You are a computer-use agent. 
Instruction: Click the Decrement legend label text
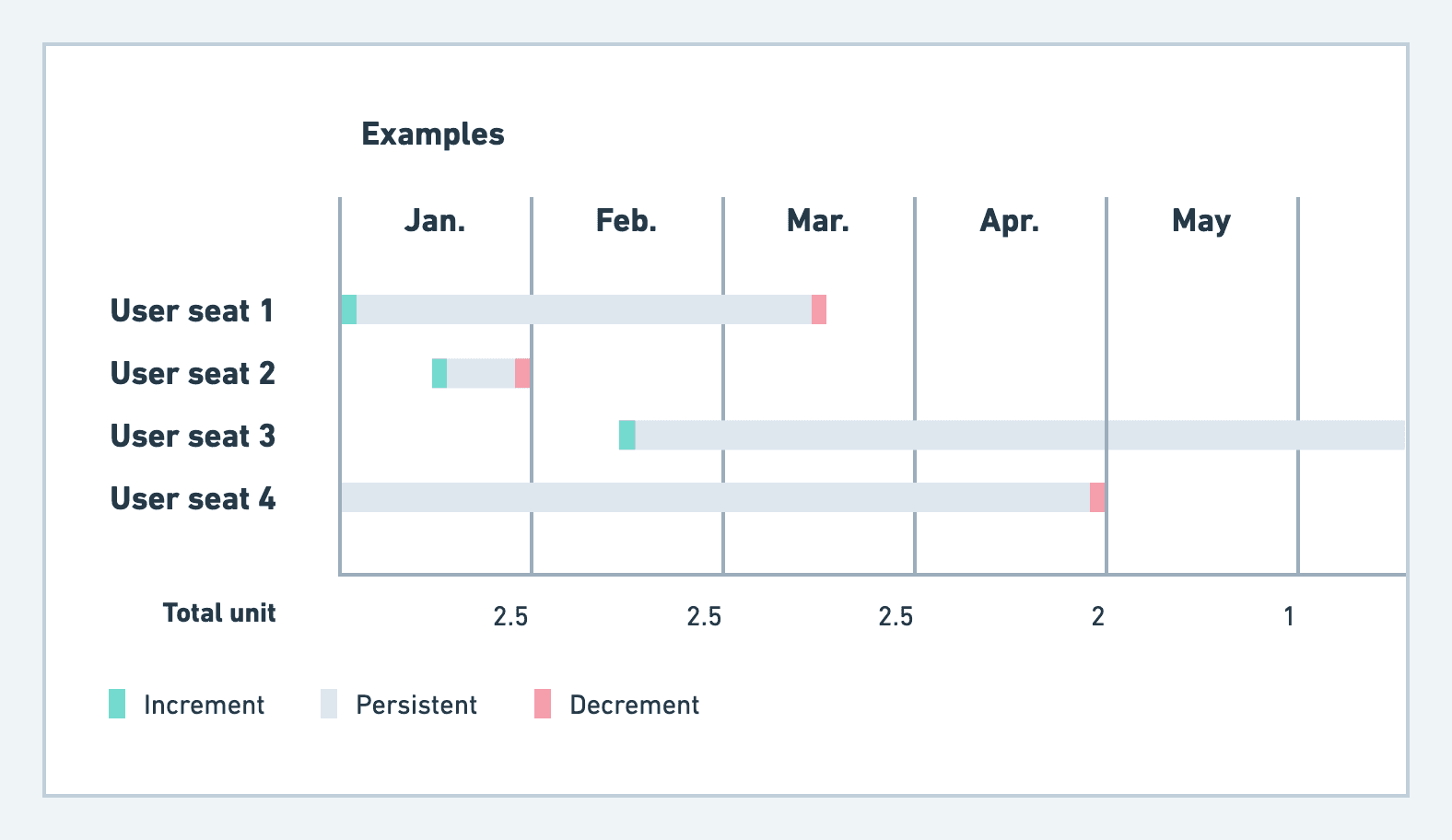point(635,705)
